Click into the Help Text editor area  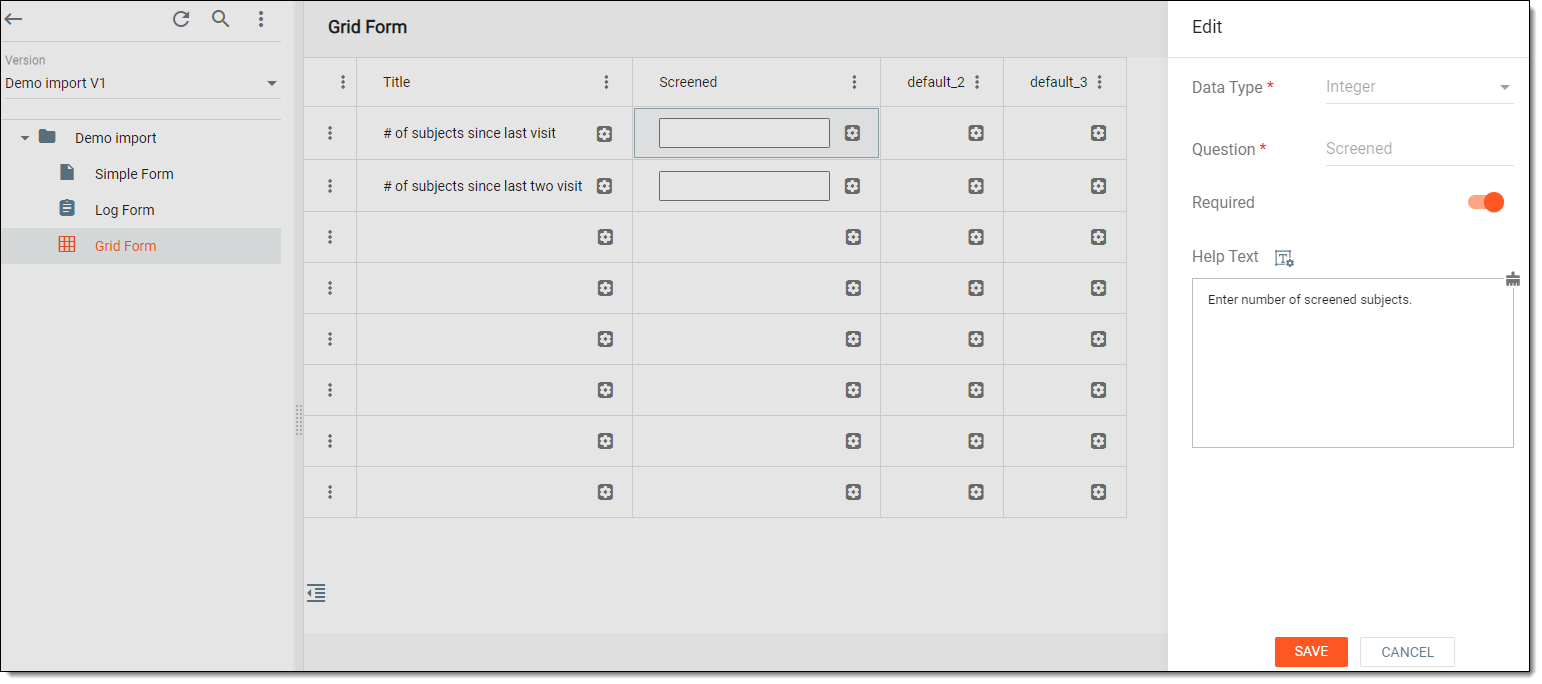(x=1352, y=363)
